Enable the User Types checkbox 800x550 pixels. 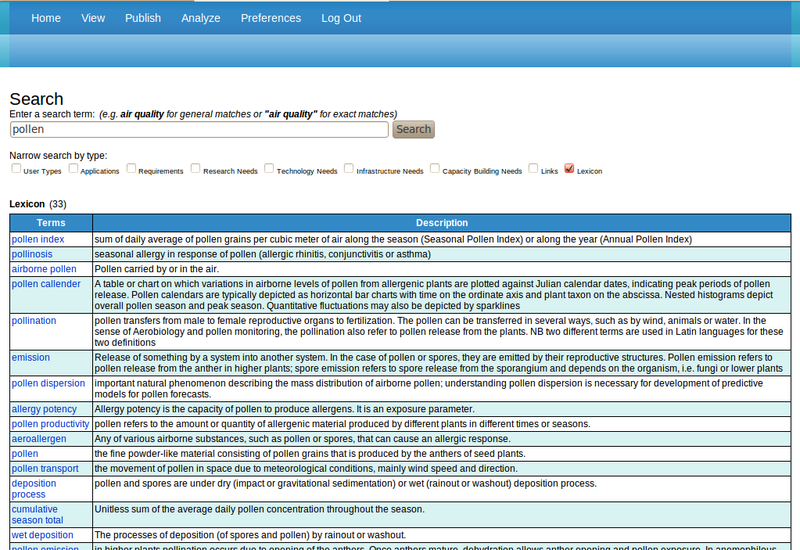(x=16, y=169)
